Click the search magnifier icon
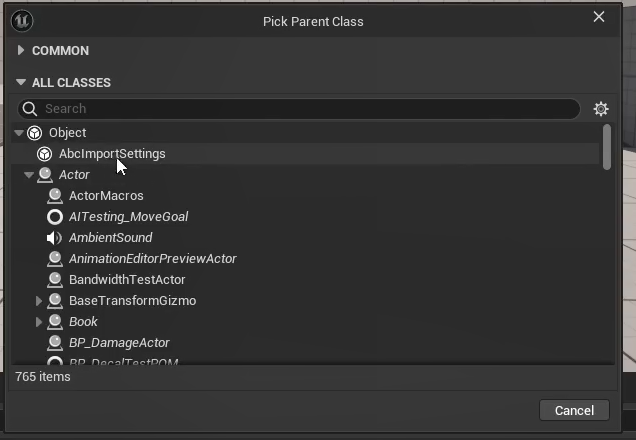The height and width of the screenshot is (440, 636). [x=30, y=109]
